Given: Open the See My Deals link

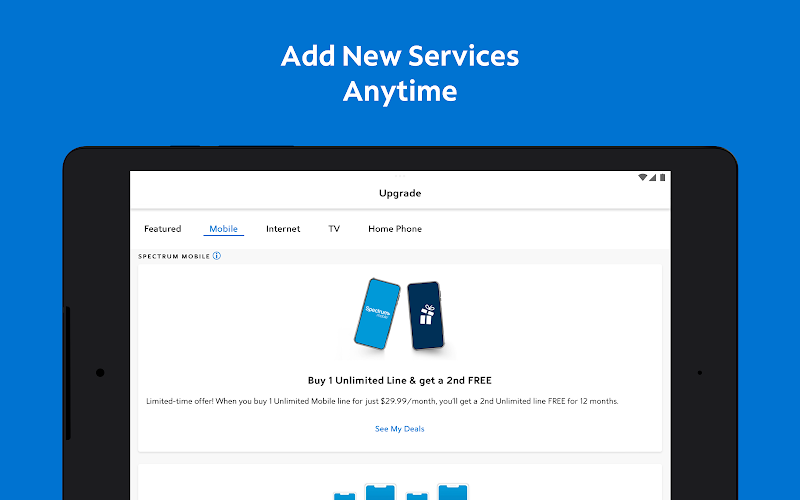Looking at the screenshot, I should click(x=399, y=429).
